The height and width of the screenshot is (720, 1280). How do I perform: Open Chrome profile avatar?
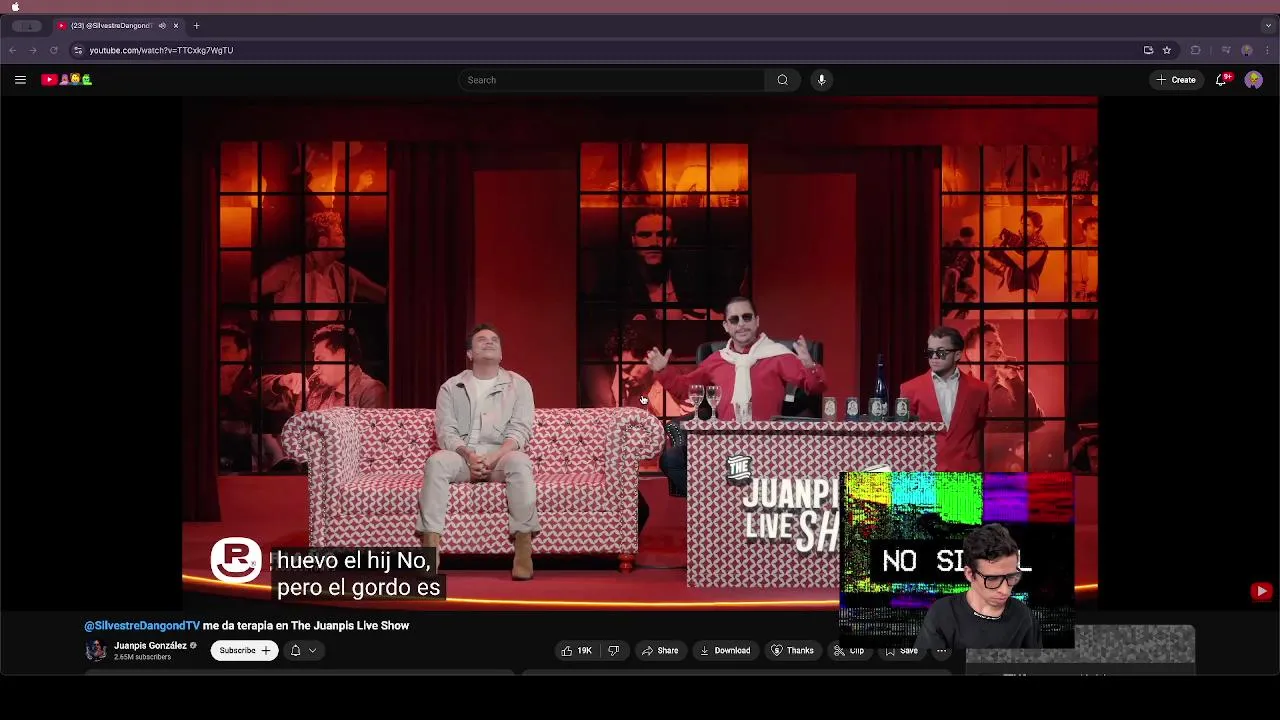click(1246, 50)
